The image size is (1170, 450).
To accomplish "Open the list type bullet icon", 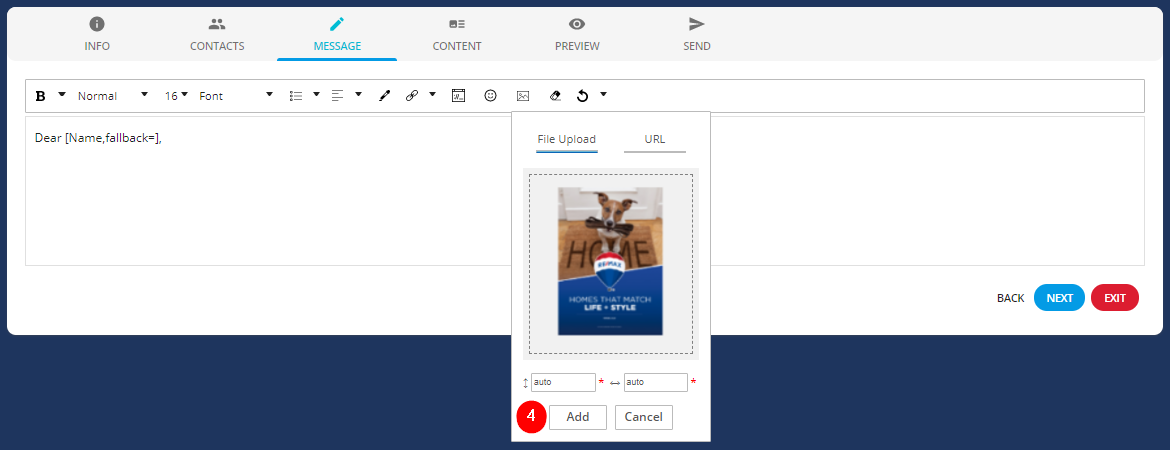I will click(x=296, y=96).
